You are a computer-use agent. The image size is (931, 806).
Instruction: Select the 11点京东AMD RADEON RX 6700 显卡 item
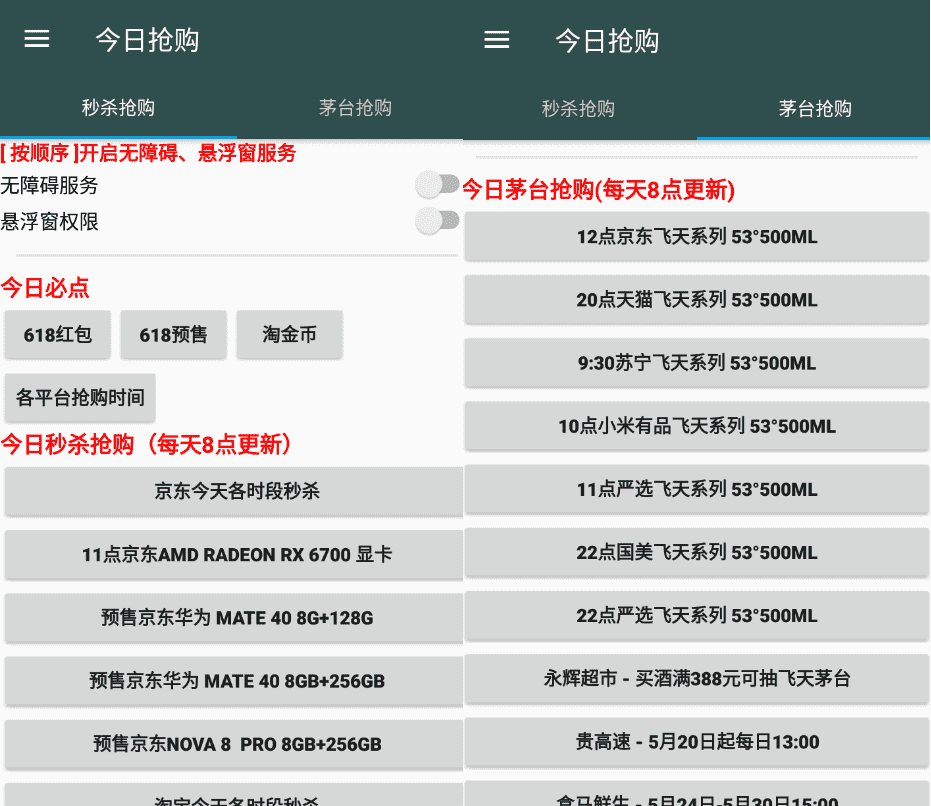click(x=233, y=554)
